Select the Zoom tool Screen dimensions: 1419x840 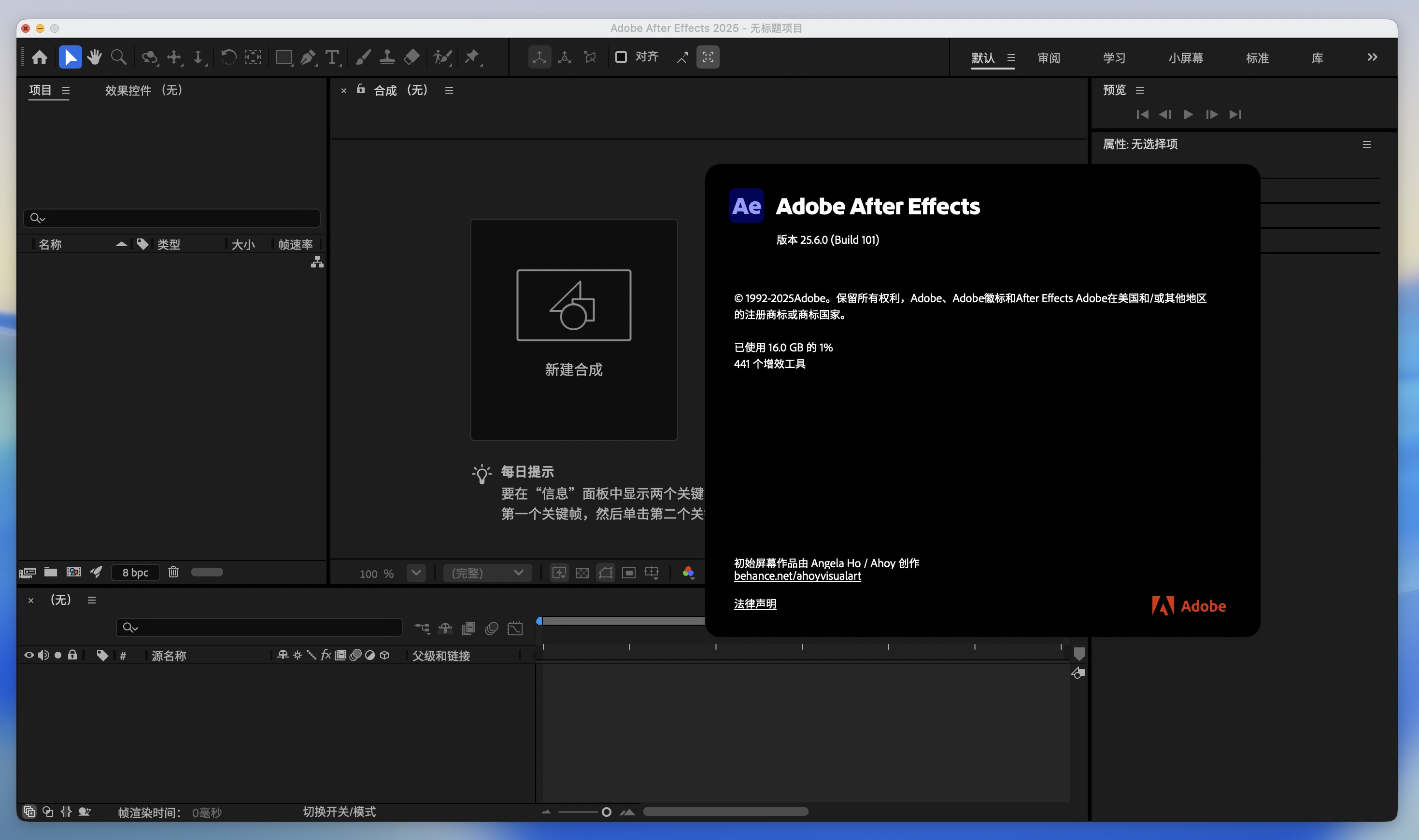[x=119, y=56]
